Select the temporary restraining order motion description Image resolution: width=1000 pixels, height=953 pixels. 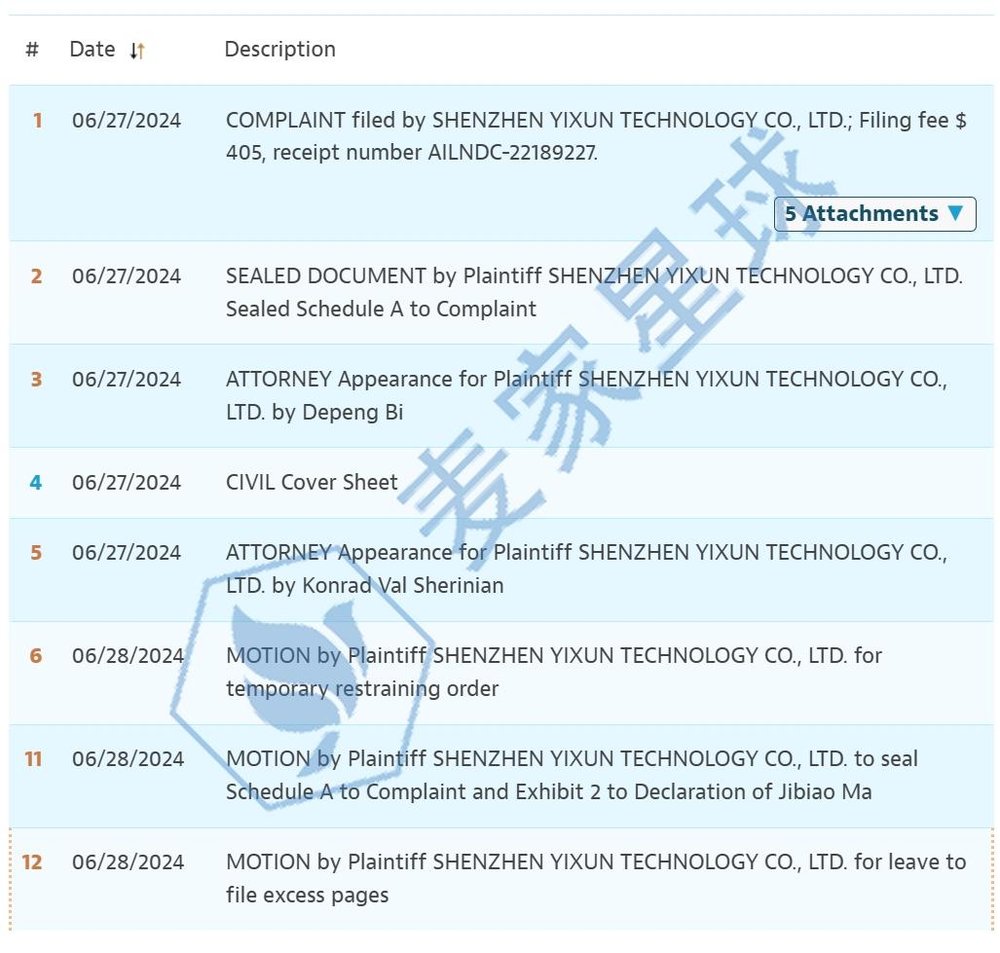pos(554,672)
